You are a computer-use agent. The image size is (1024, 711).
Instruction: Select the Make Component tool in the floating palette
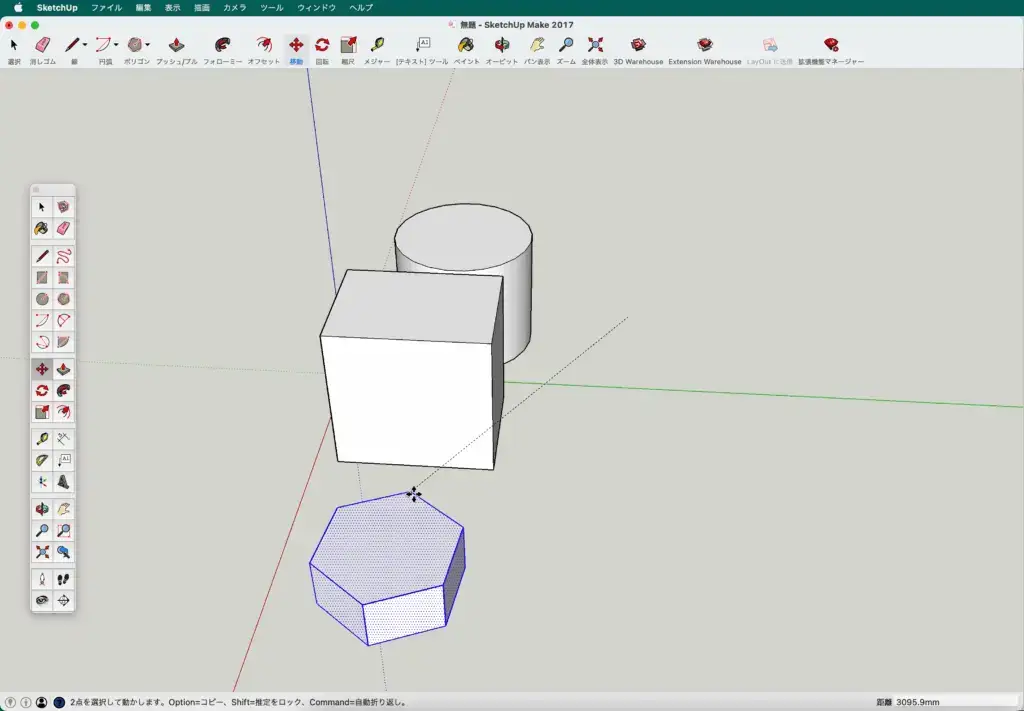click(63, 207)
